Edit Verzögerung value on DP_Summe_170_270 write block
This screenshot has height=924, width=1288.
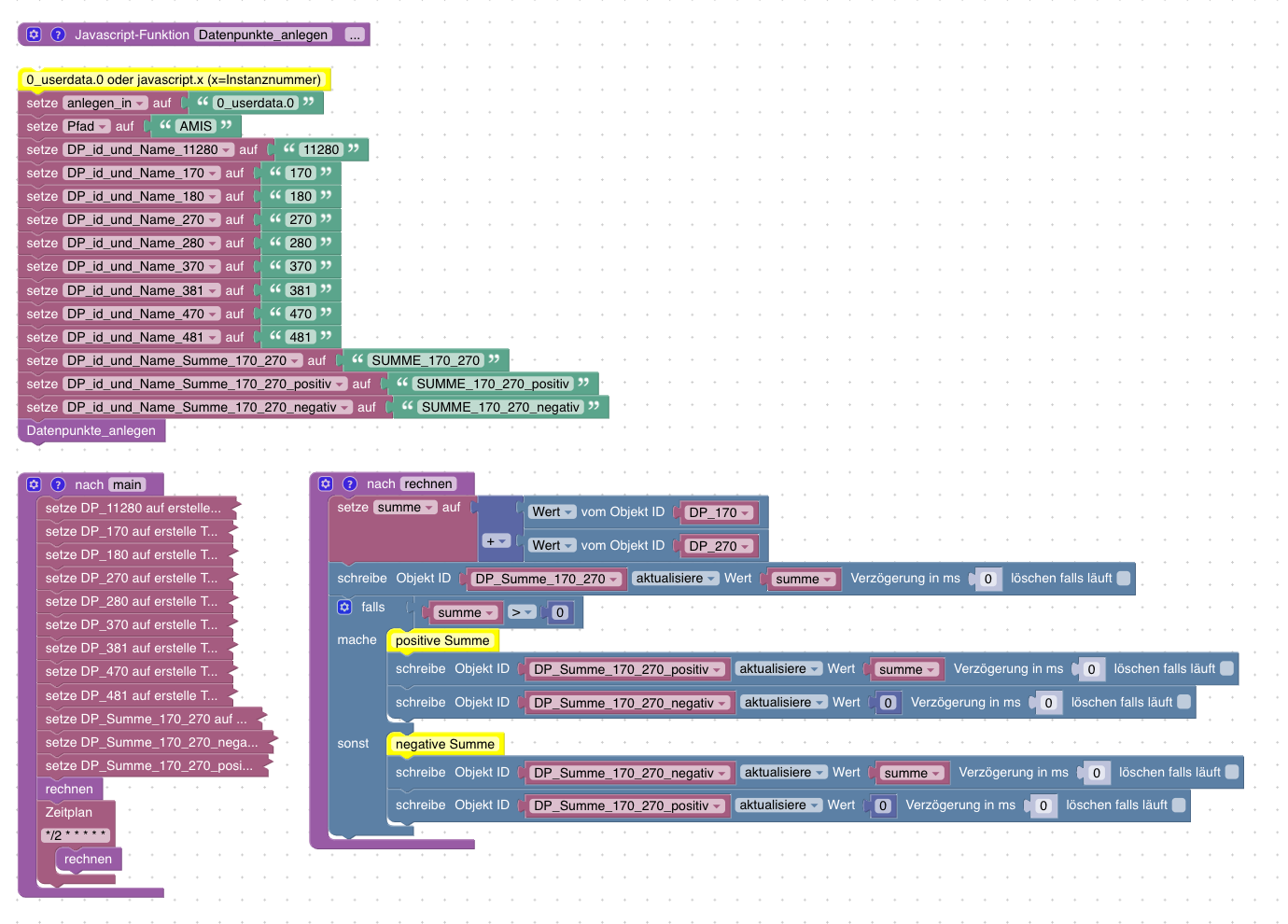coord(988,579)
